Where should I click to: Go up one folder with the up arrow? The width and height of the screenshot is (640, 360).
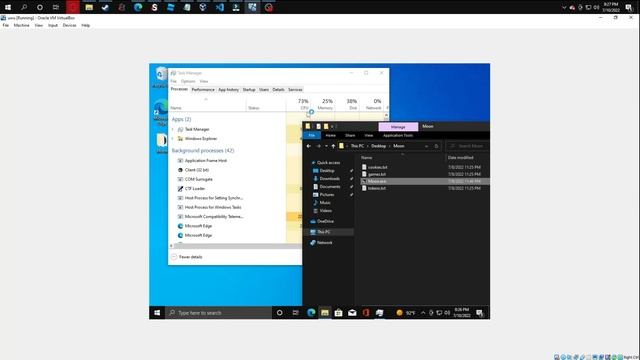coord(333,146)
